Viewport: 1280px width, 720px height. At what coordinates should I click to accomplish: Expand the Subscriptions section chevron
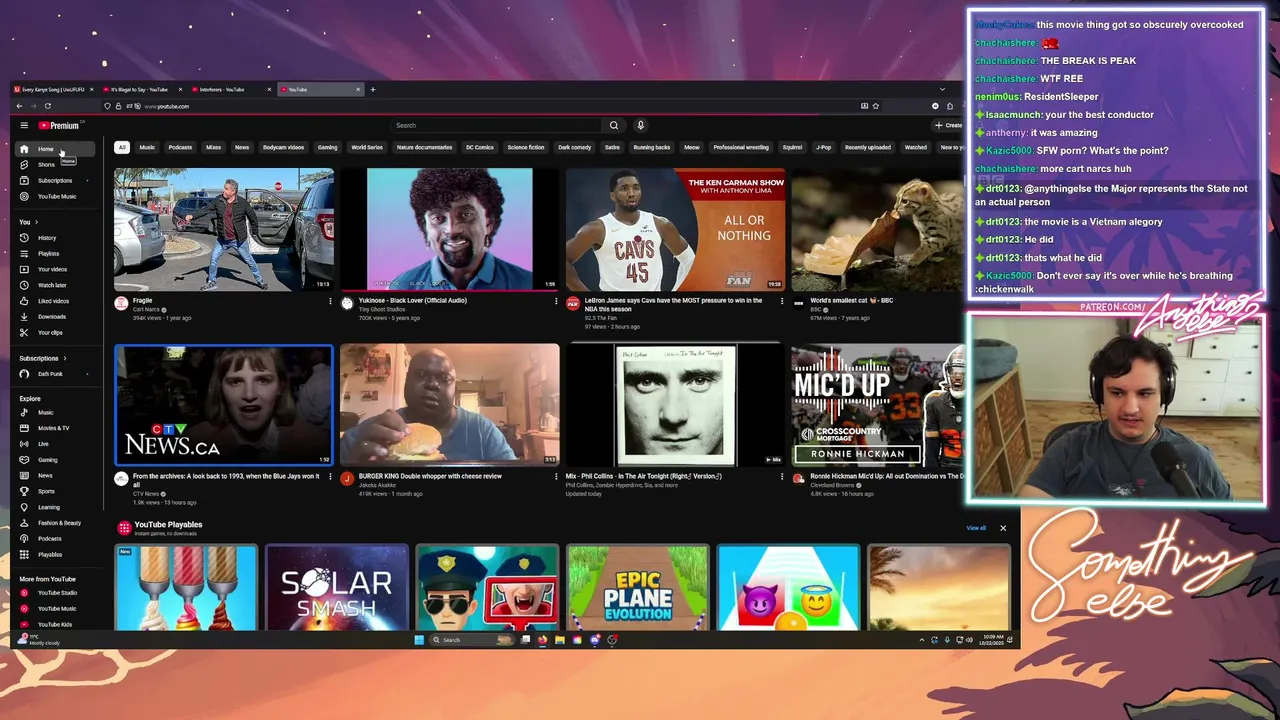click(65, 358)
